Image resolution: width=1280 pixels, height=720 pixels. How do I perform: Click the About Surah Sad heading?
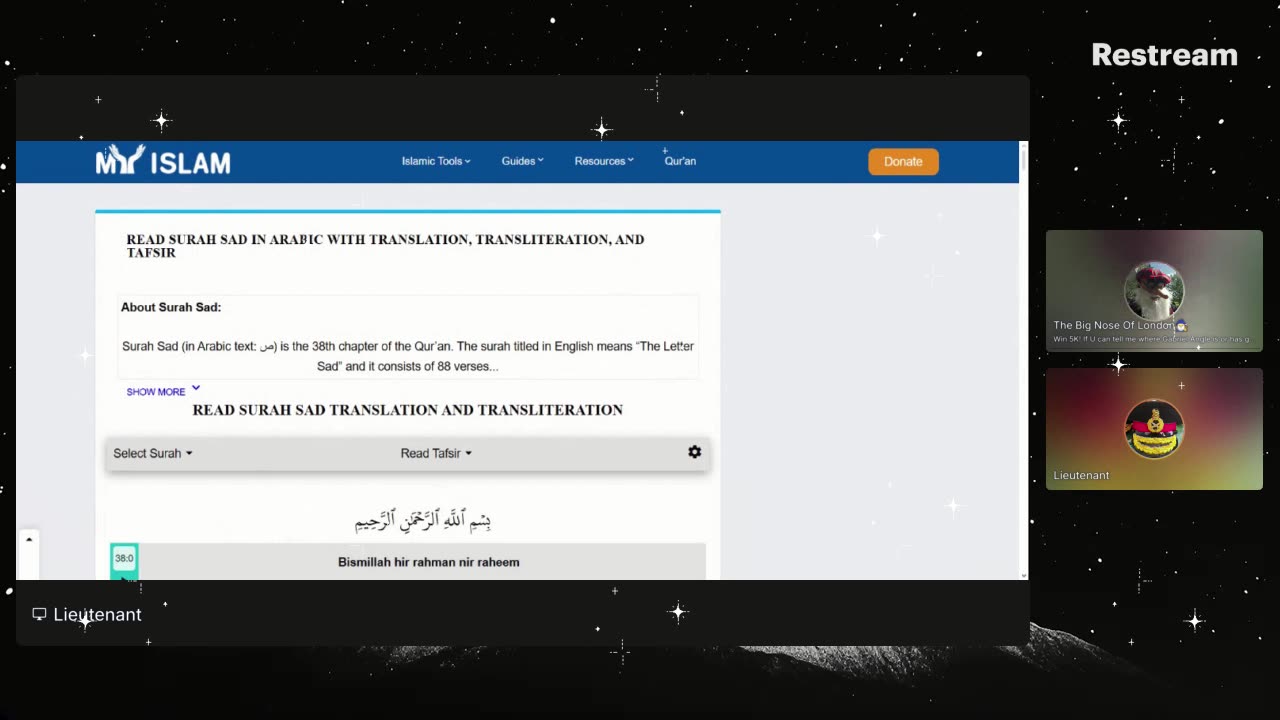(171, 307)
